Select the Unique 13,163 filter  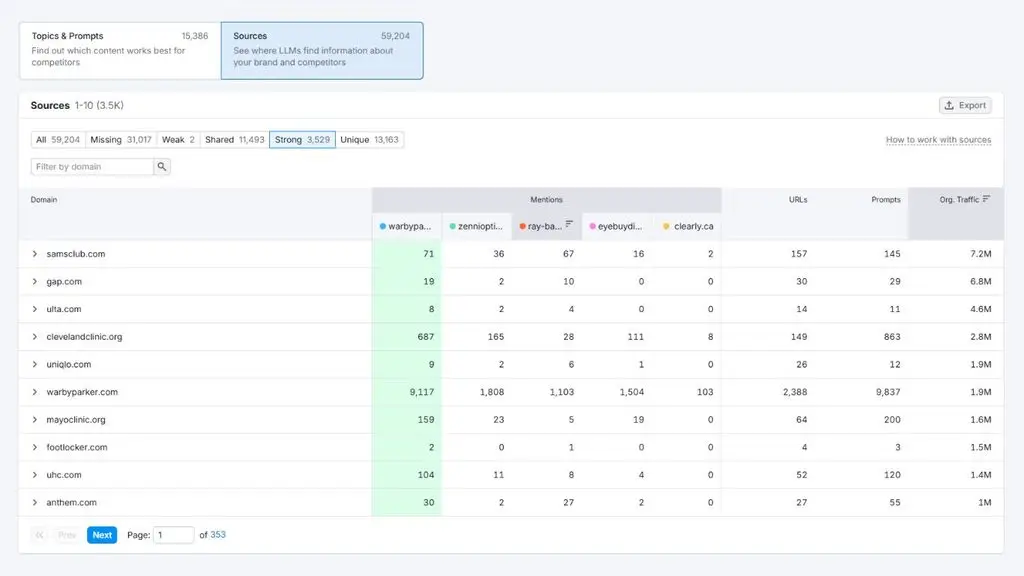click(370, 140)
